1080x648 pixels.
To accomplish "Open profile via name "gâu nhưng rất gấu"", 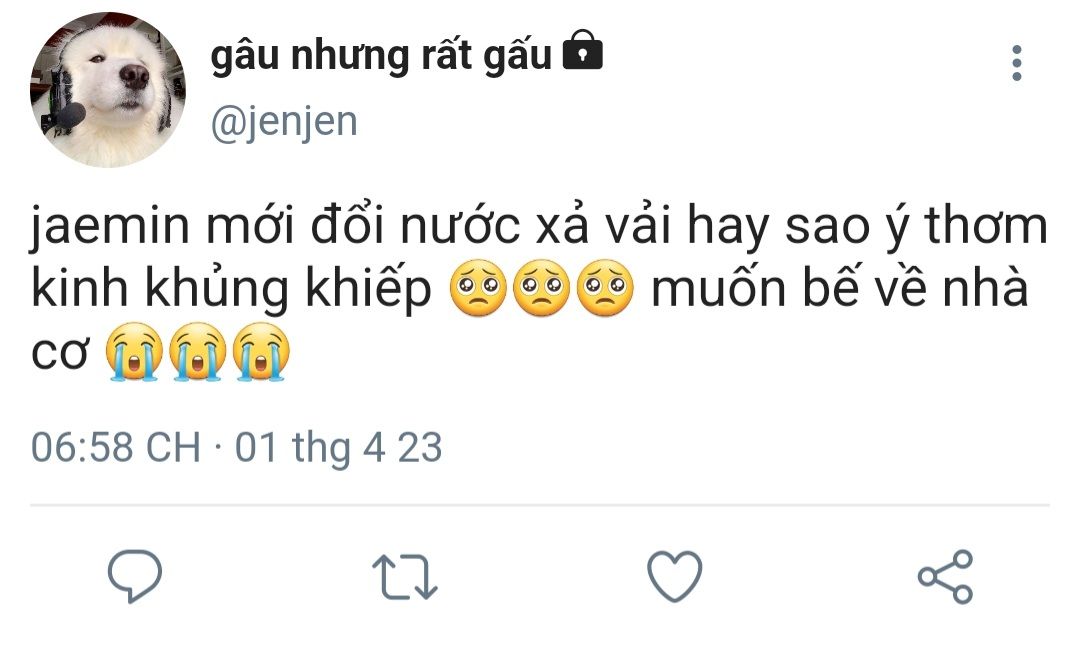I will (x=381, y=57).
